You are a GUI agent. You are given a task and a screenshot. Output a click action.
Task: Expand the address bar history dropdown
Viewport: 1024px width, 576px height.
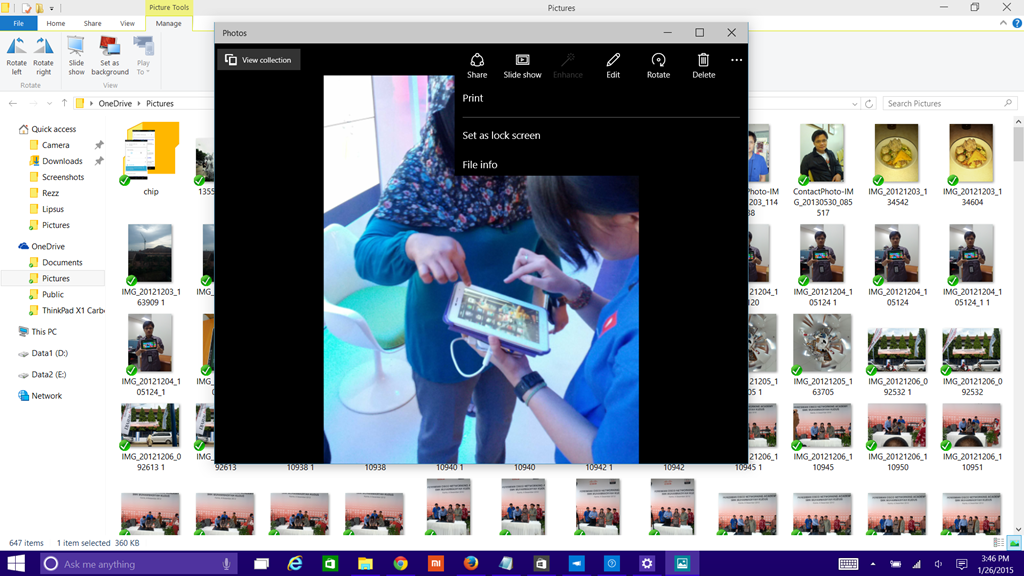coord(855,104)
